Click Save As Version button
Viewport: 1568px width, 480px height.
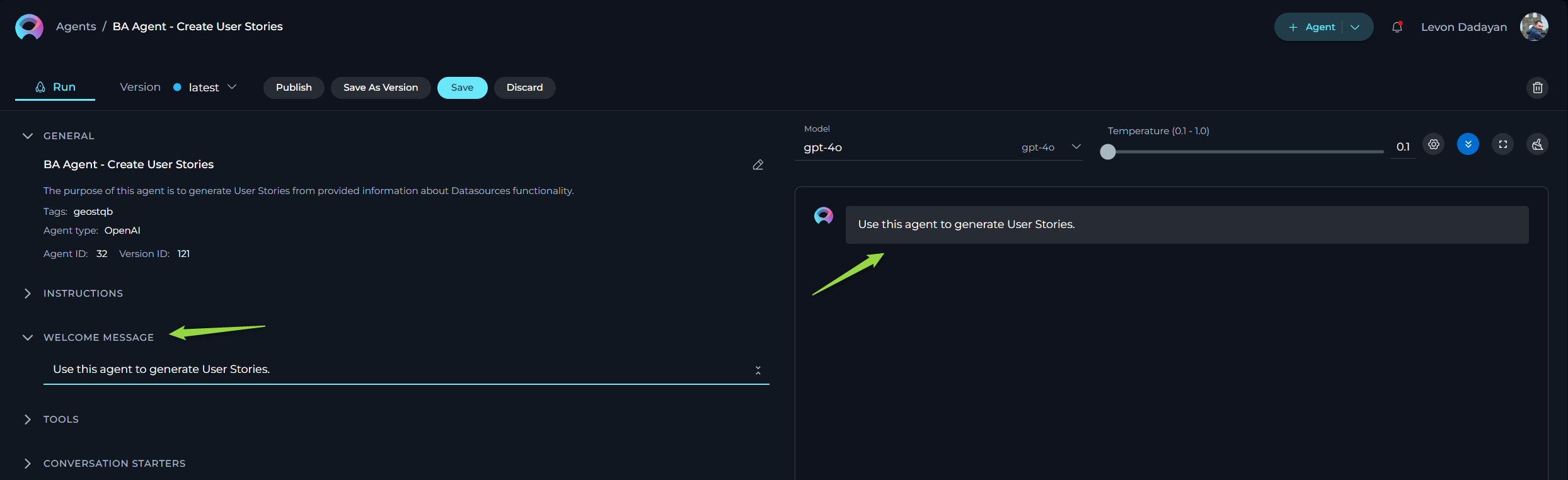(x=381, y=88)
